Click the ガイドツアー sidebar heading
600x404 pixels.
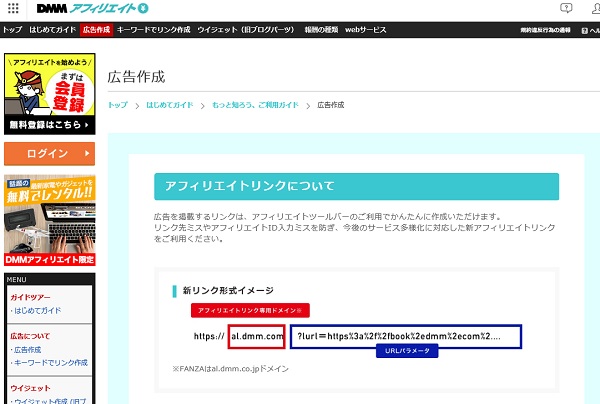(30, 297)
